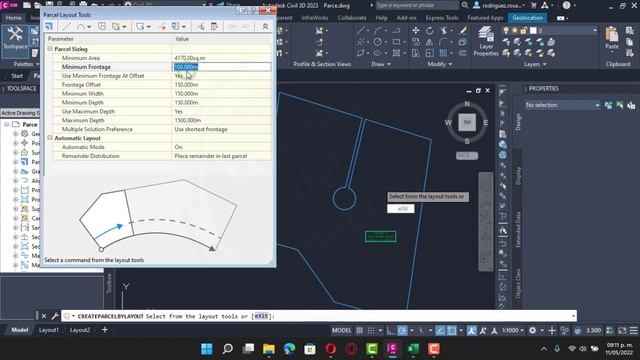
Task: Add a new layout with plus button
Action: (104, 330)
